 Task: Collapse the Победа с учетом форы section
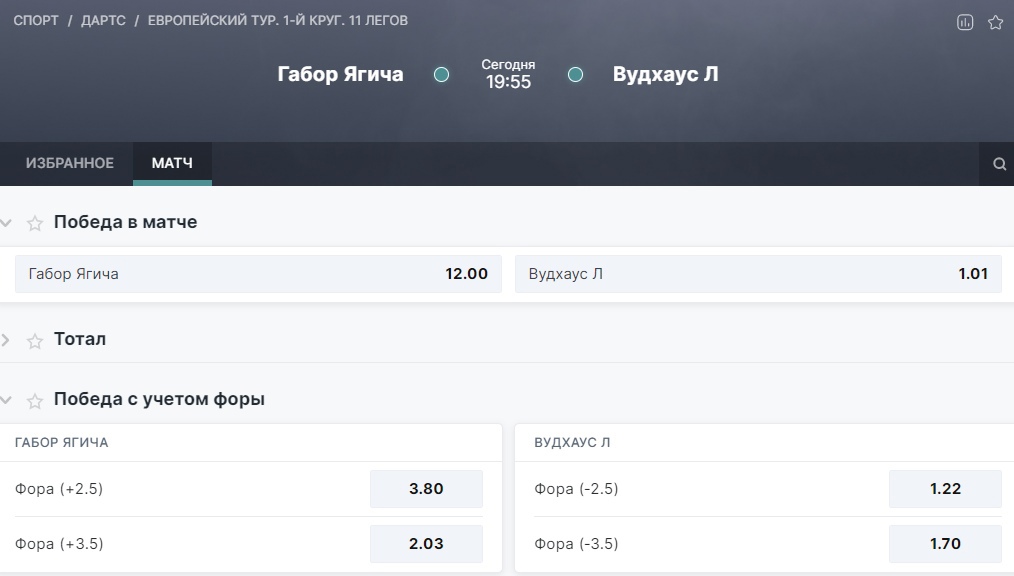point(7,400)
